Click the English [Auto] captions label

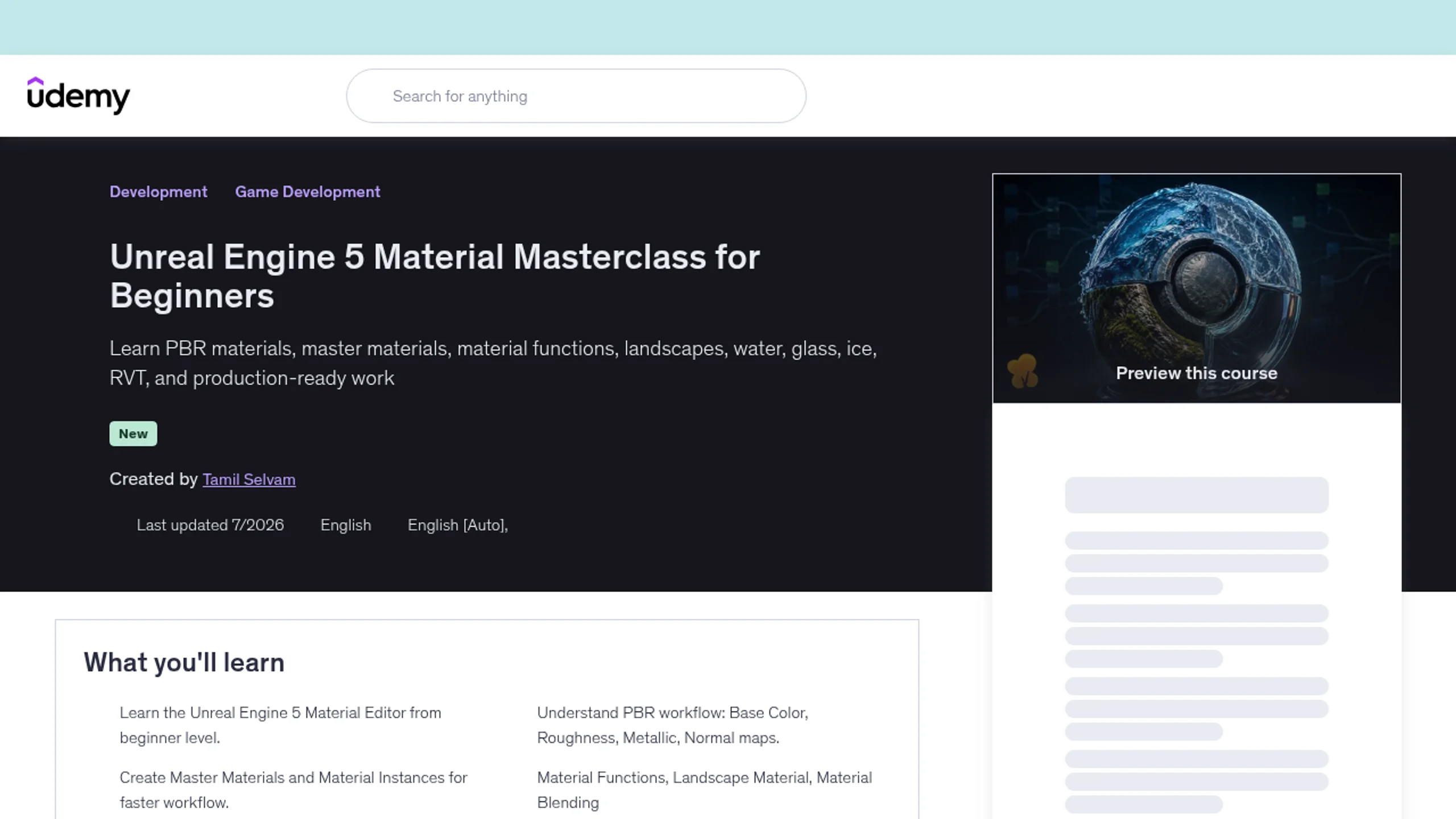[458, 525]
